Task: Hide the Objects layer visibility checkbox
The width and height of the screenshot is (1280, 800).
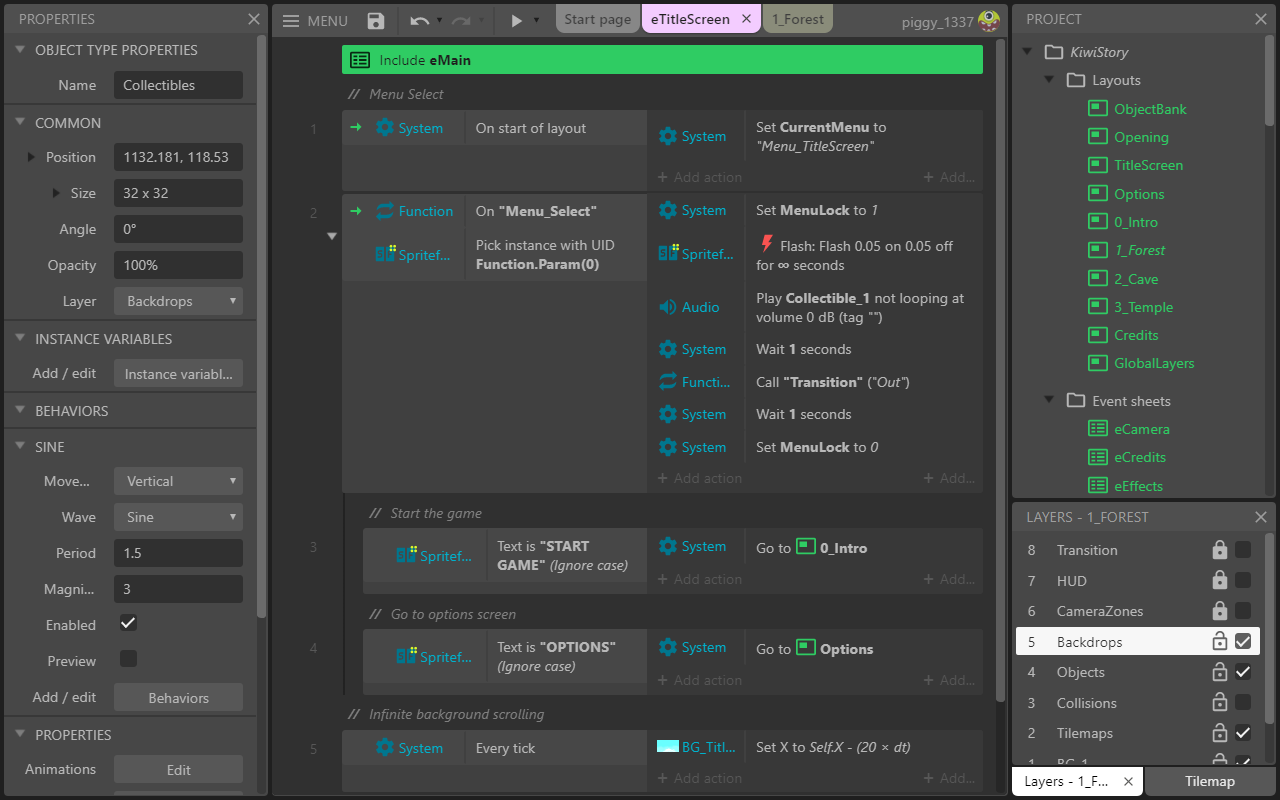Action: (1242, 672)
